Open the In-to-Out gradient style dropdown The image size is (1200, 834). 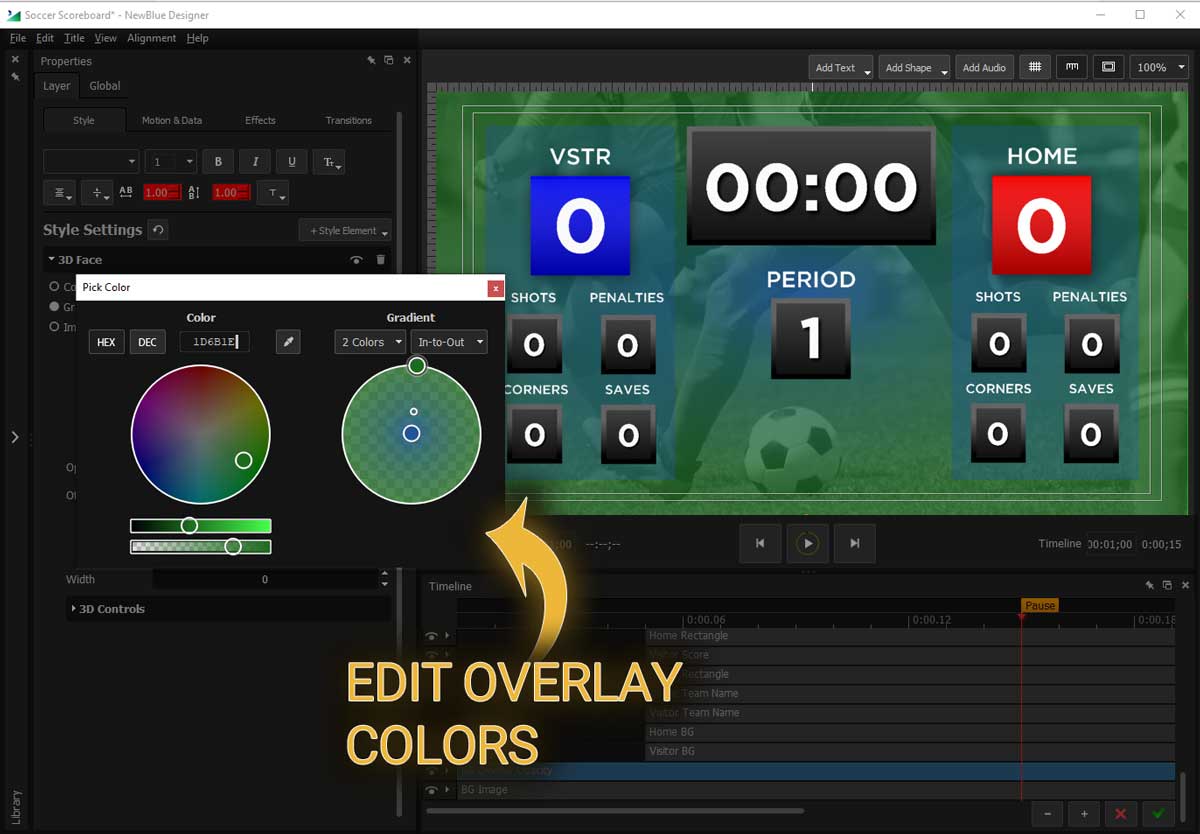pyautogui.click(x=449, y=341)
